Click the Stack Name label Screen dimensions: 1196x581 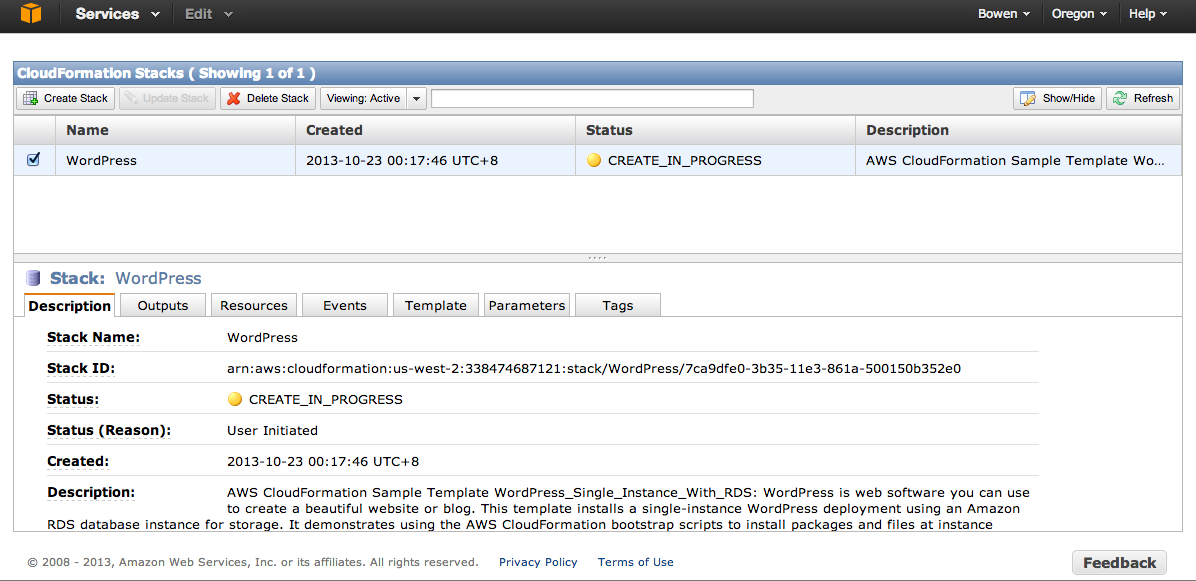tap(94, 337)
